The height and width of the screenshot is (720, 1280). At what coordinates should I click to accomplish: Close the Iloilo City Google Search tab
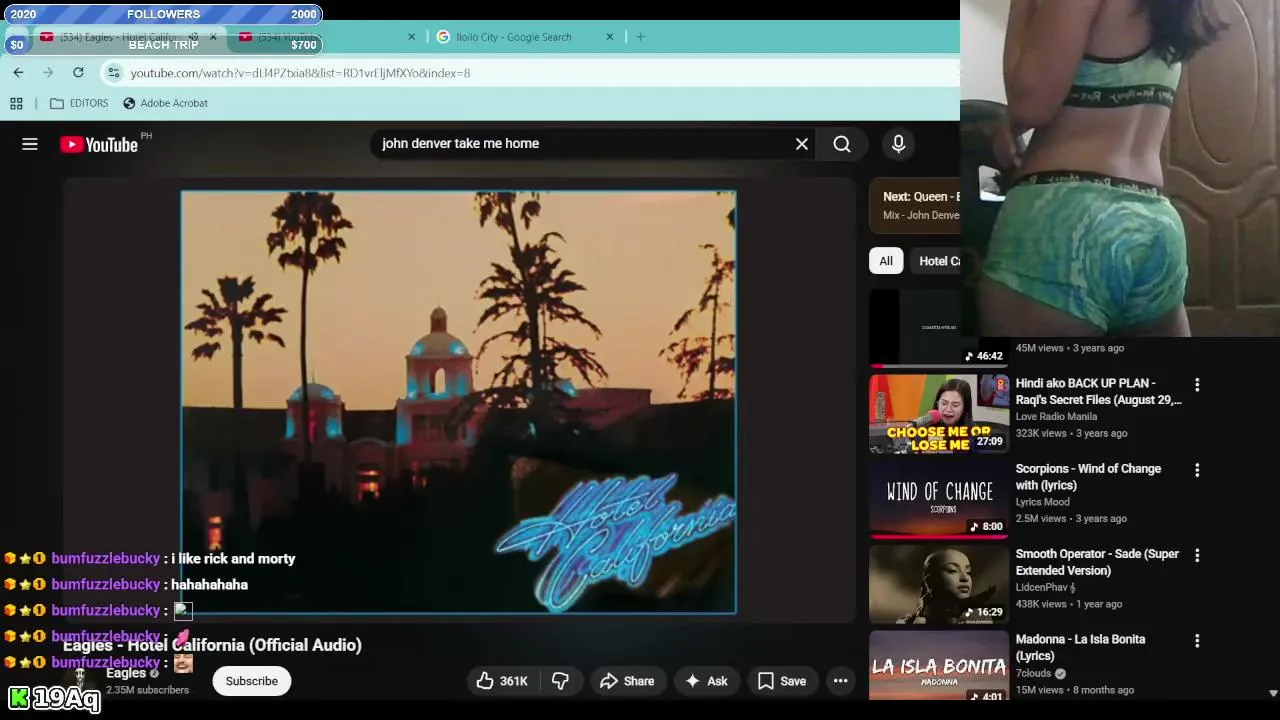tap(610, 37)
